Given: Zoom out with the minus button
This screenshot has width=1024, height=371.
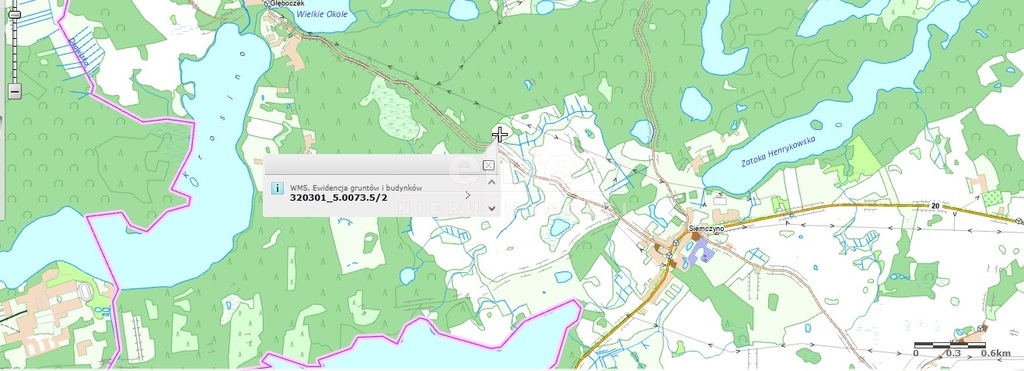Looking at the screenshot, I should pyautogui.click(x=14, y=92).
